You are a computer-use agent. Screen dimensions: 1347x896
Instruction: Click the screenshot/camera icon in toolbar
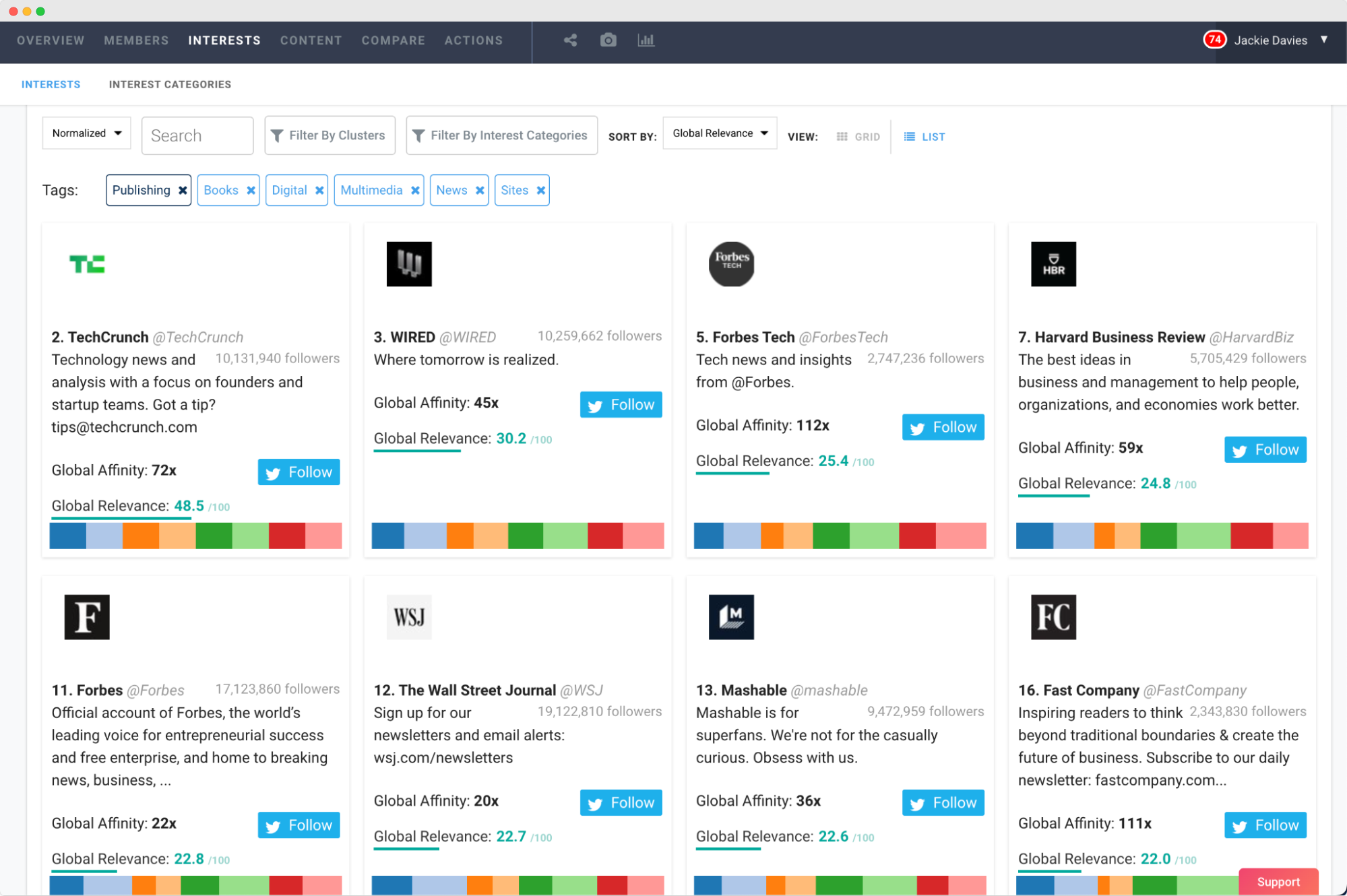tap(608, 39)
